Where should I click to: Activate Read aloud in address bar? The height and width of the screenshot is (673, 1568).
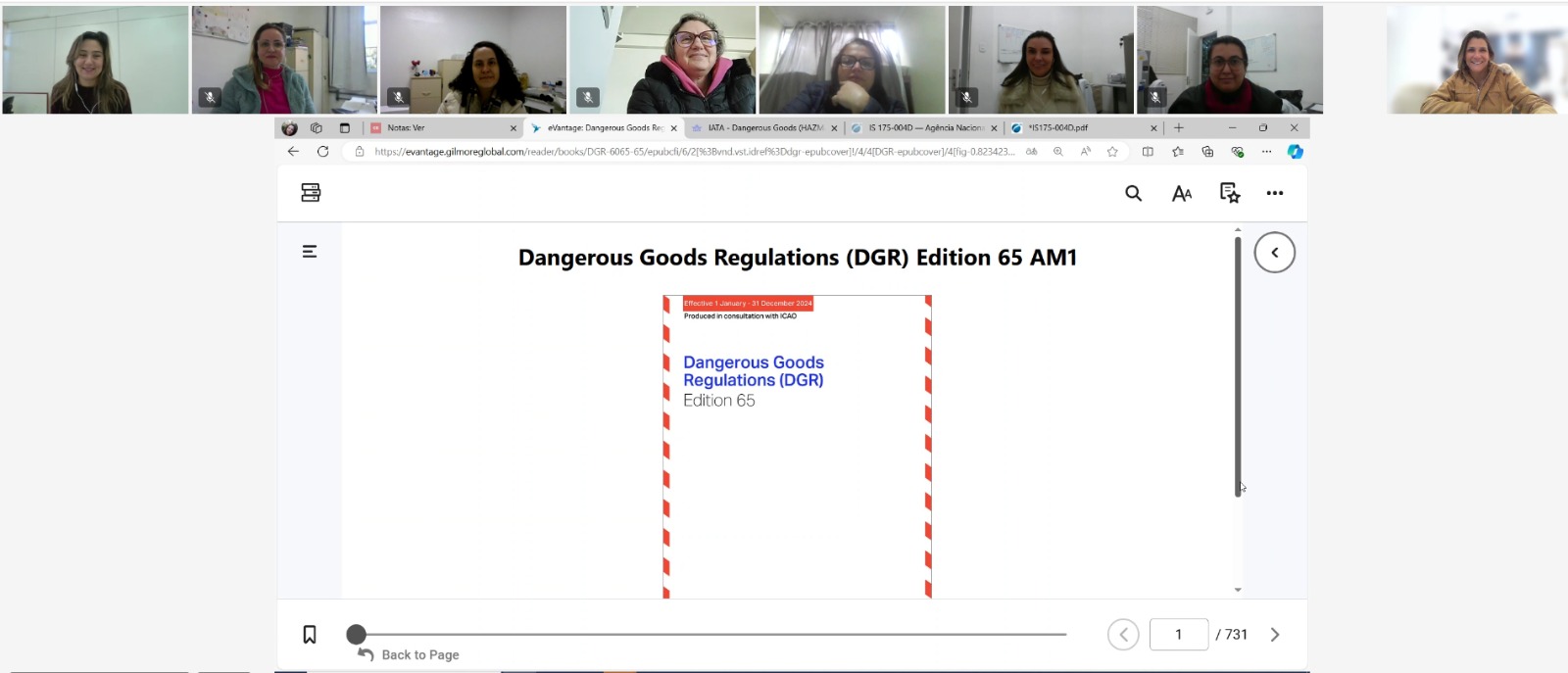click(x=1085, y=152)
